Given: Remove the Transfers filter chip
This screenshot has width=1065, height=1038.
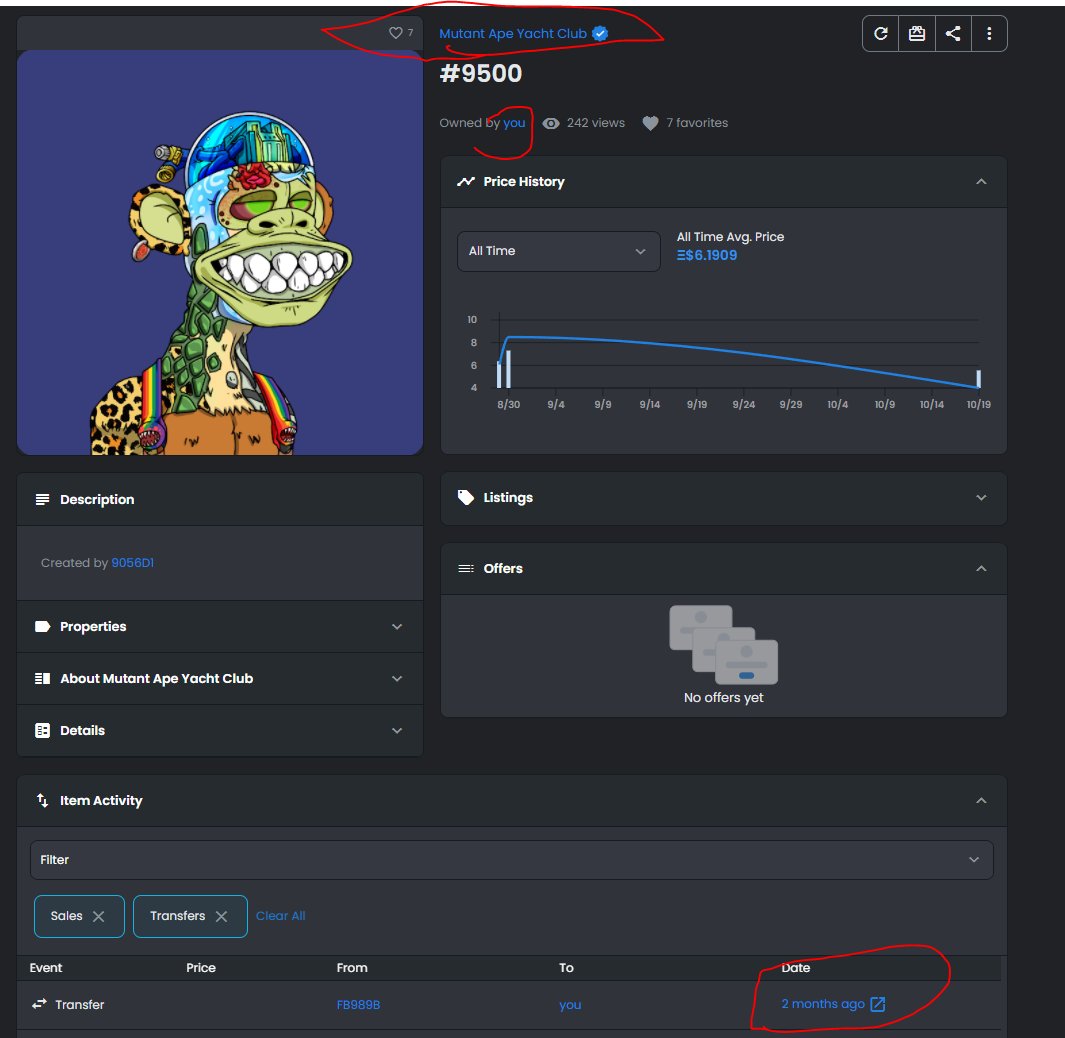Looking at the screenshot, I should point(221,916).
